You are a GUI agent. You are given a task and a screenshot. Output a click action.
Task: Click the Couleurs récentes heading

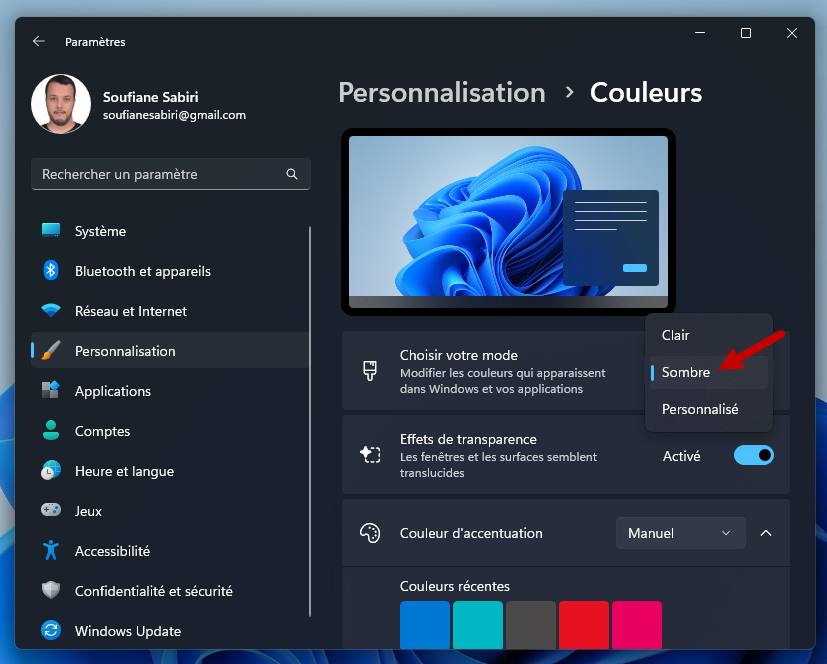coord(455,586)
